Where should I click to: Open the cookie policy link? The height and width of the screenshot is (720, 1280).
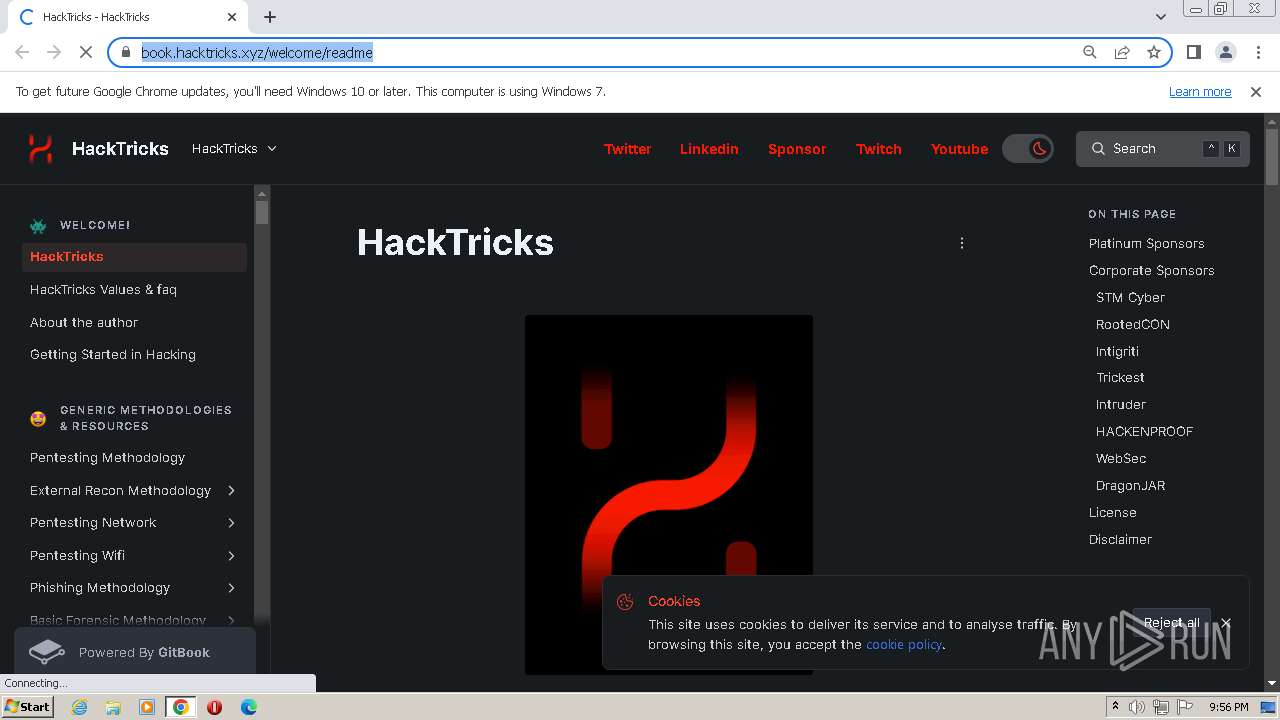pos(904,645)
